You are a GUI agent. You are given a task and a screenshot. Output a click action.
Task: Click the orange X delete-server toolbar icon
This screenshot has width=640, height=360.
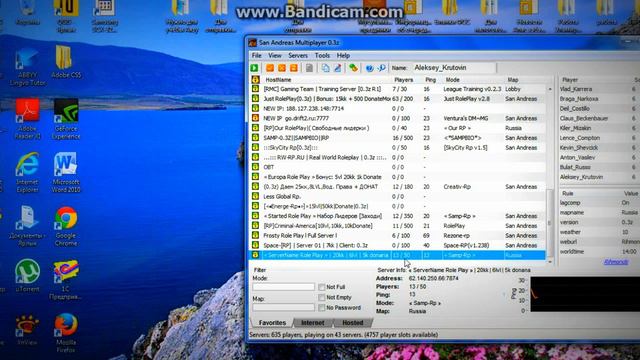282,68
